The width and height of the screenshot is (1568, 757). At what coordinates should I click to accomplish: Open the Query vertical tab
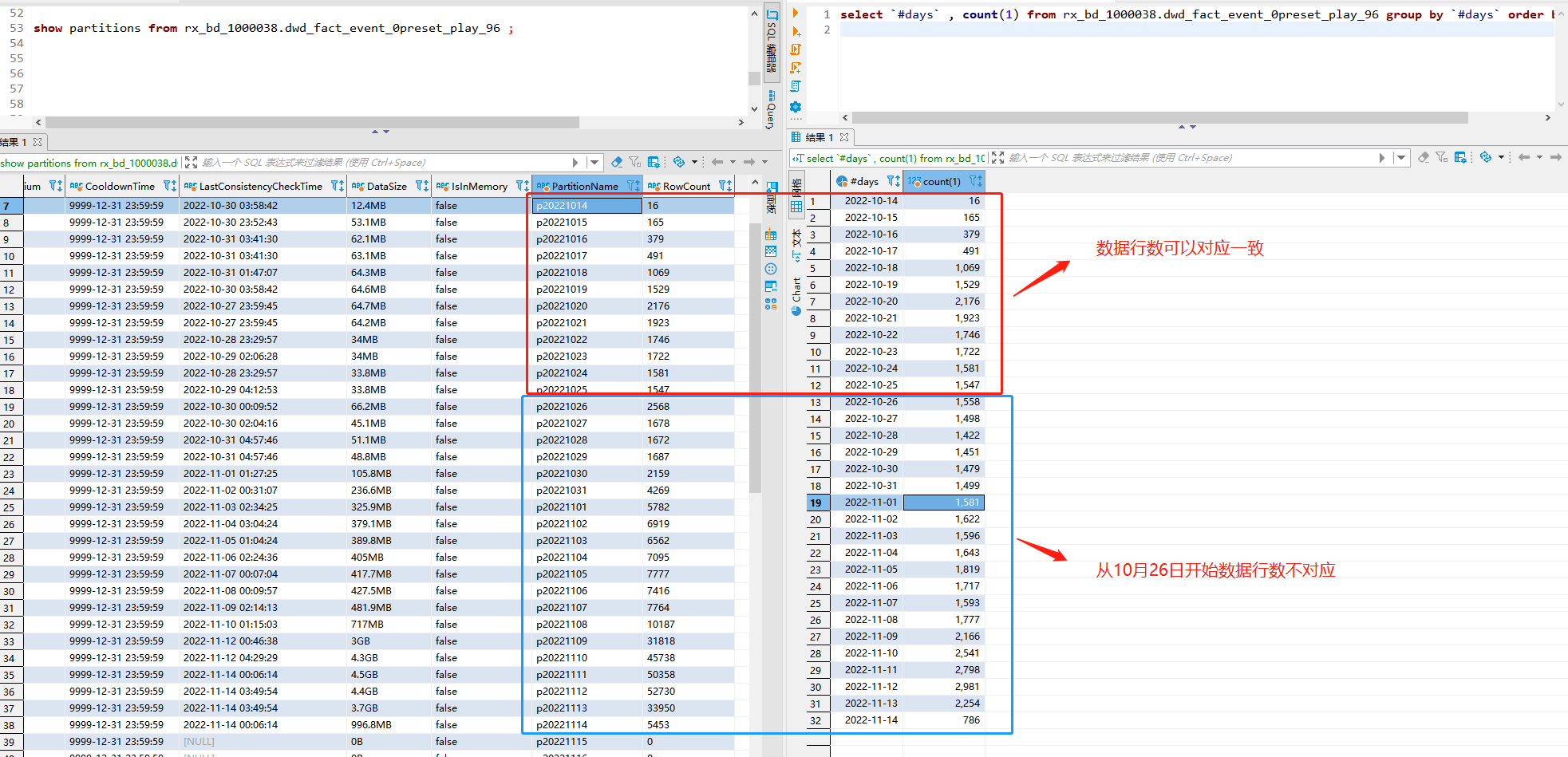point(771,111)
